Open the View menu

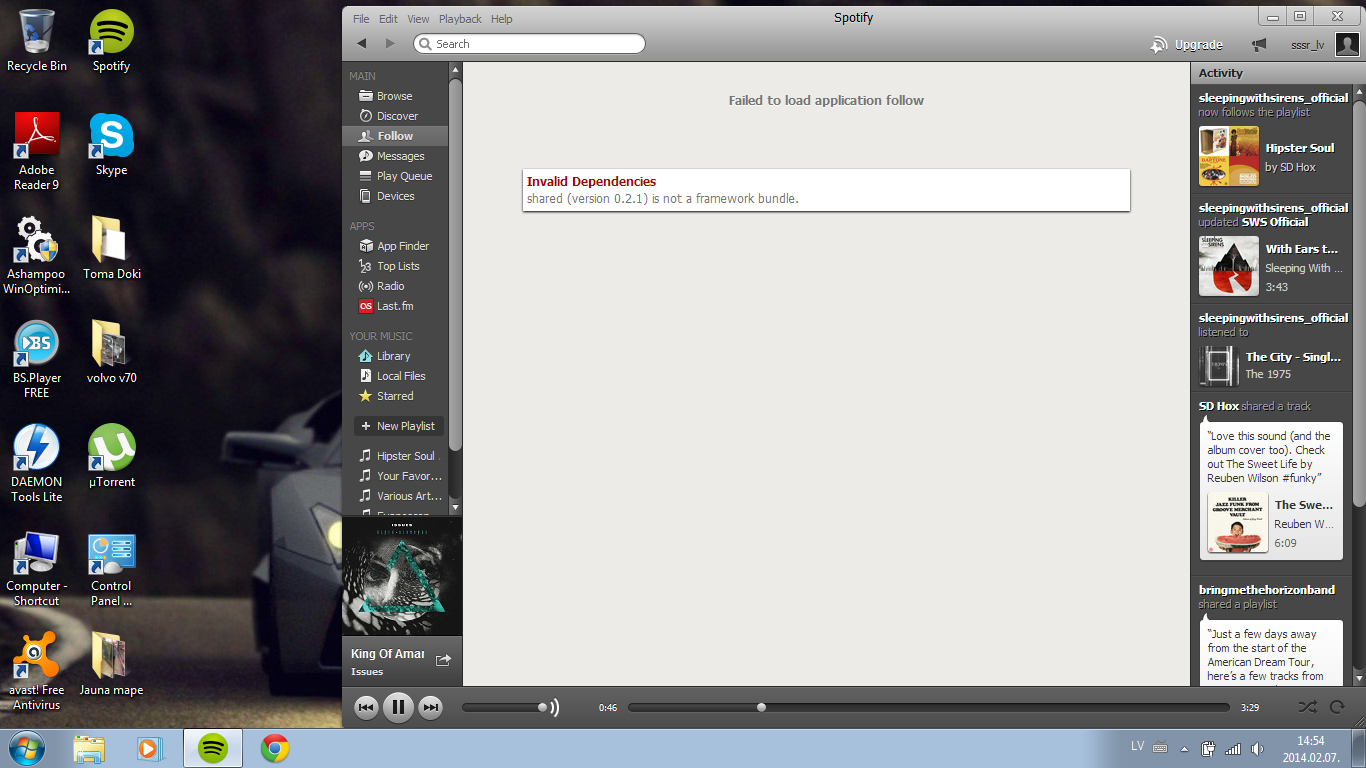click(418, 19)
